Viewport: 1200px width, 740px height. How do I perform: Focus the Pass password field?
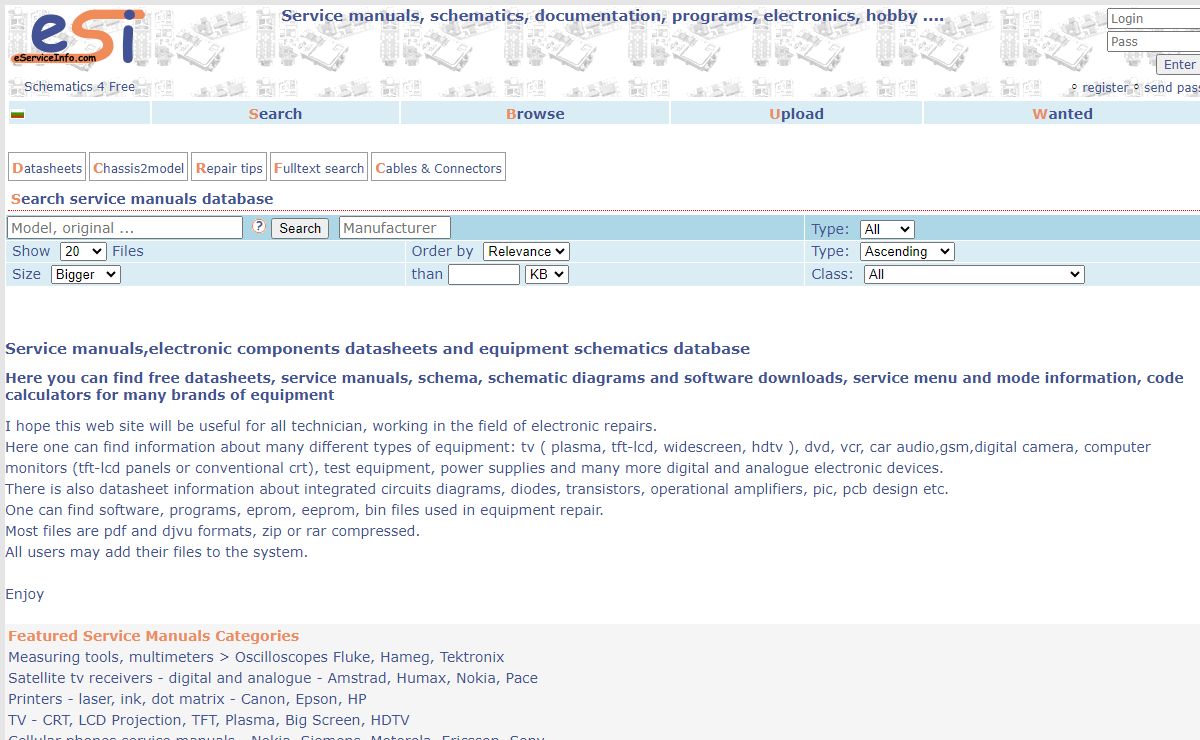[x=1153, y=41]
